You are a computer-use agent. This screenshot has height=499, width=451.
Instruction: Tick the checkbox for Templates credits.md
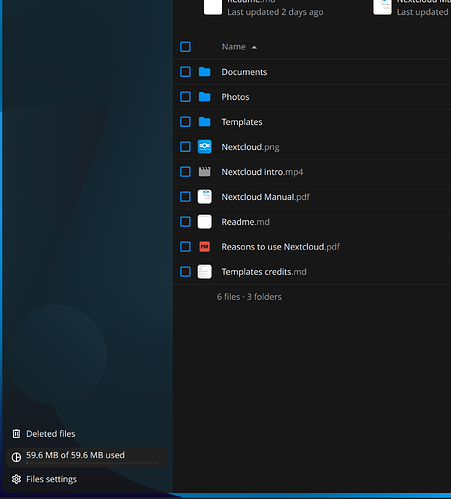pyautogui.click(x=185, y=272)
